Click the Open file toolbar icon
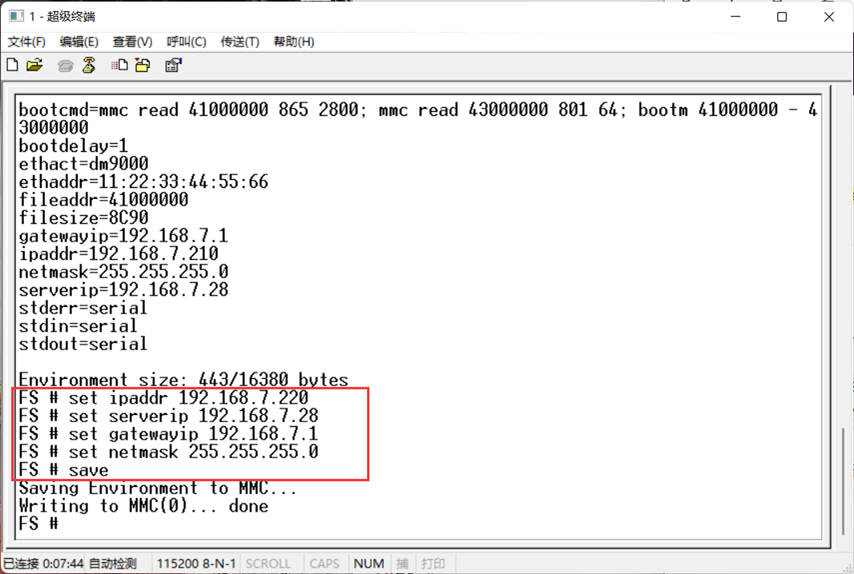Viewport: 854px width, 574px height. tap(34, 65)
